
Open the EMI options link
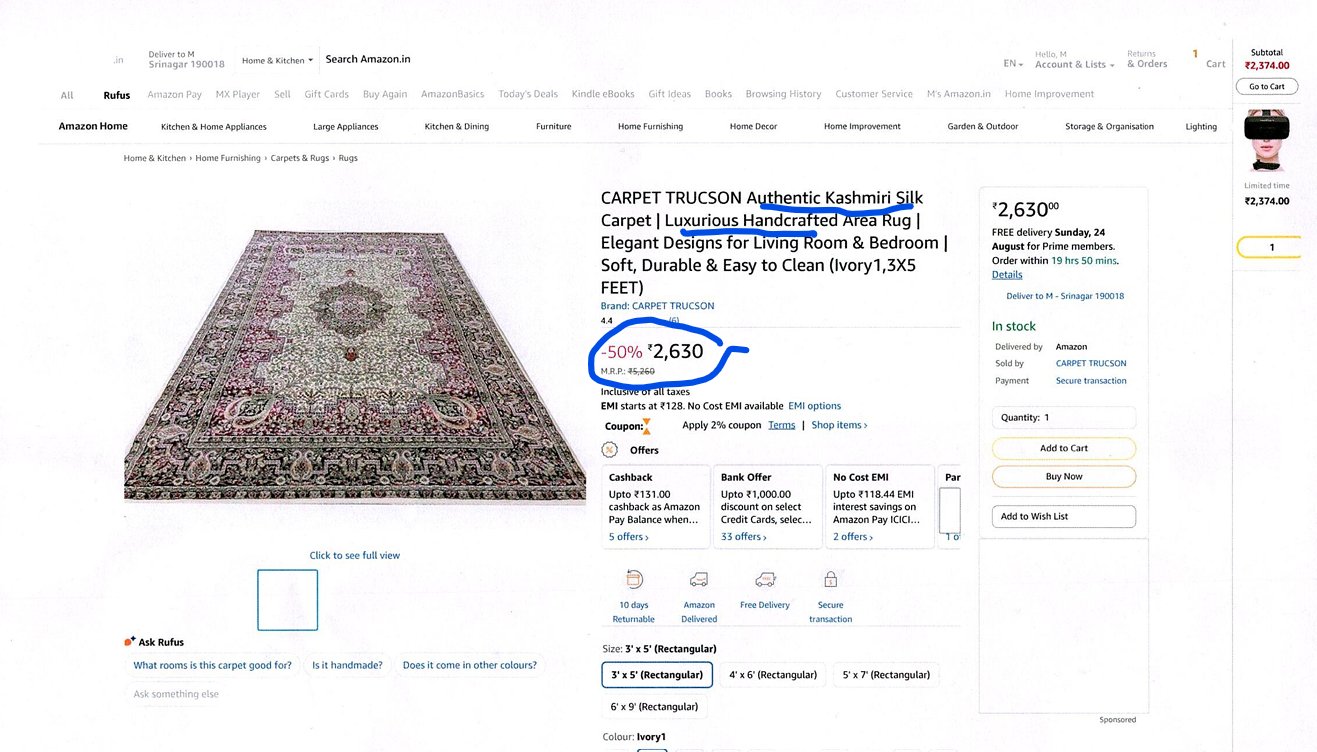click(814, 405)
